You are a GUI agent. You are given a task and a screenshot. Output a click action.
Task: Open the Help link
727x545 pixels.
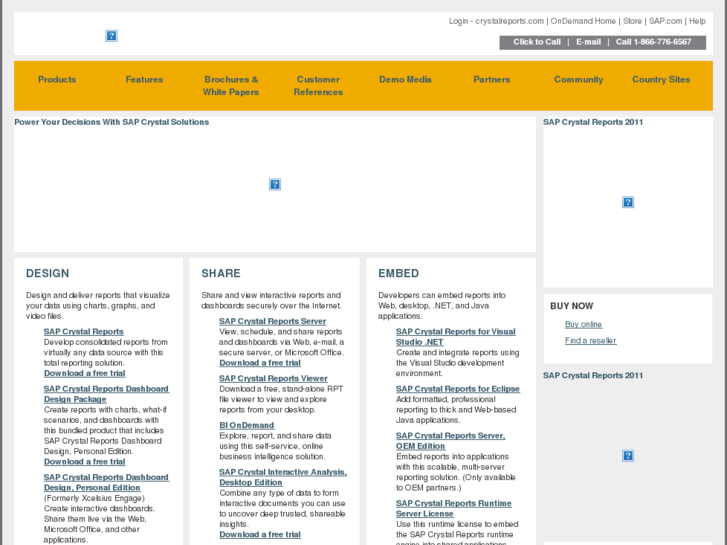tap(697, 21)
